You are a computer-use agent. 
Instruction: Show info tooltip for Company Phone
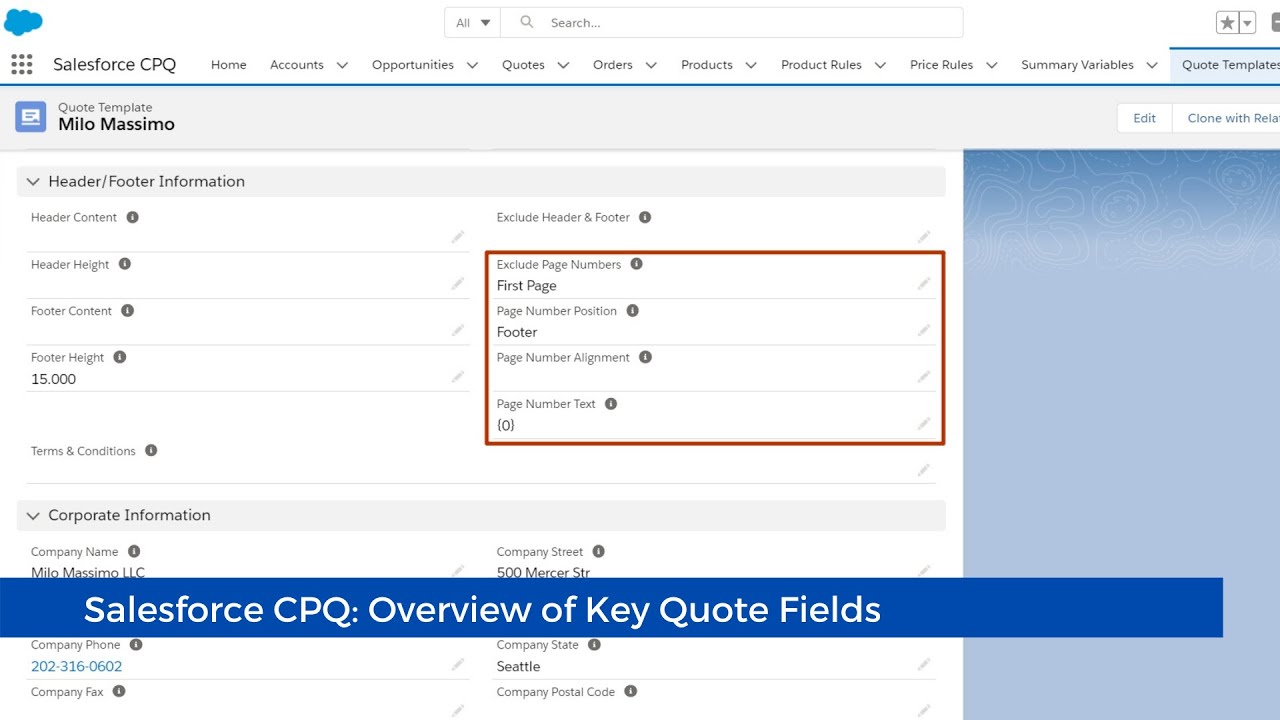(x=136, y=645)
